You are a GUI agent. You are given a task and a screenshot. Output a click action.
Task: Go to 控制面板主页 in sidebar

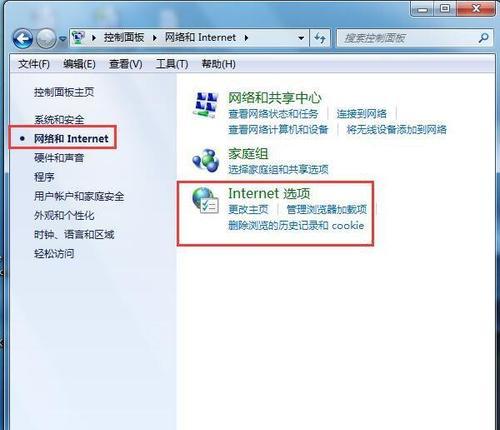click(64, 92)
